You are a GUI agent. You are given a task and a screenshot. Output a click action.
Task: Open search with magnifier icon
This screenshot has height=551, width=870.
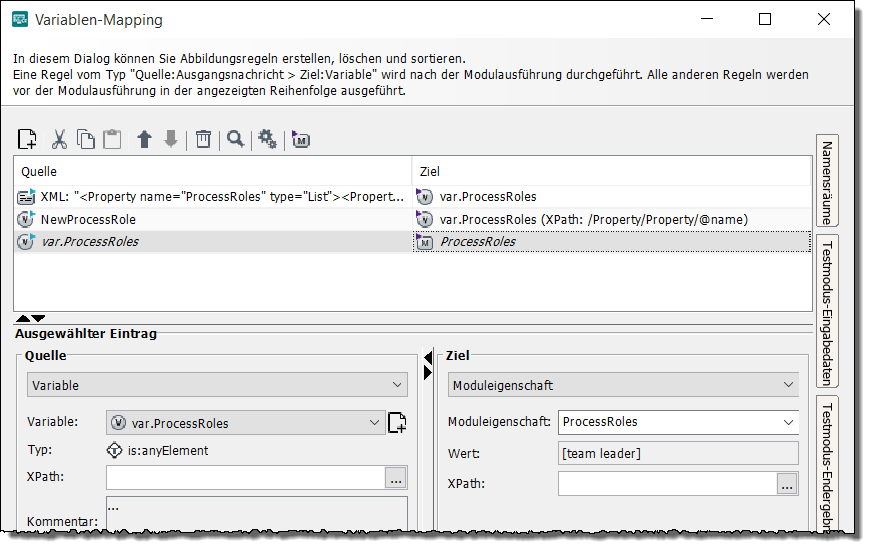[x=235, y=139]
